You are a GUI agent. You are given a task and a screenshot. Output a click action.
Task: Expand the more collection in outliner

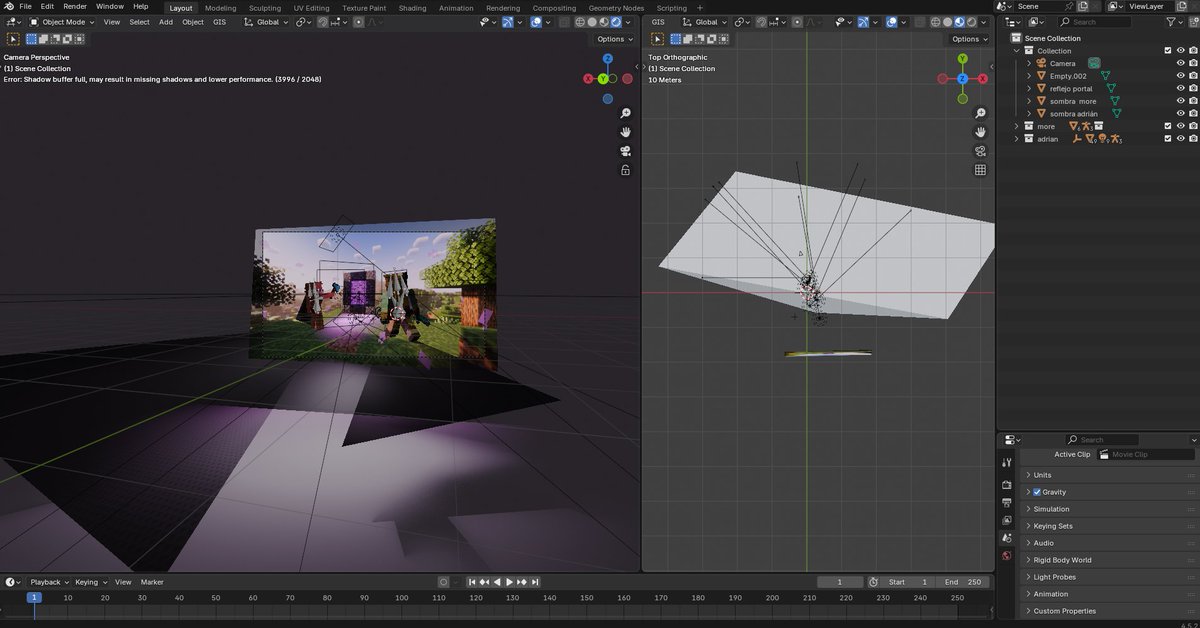click(x=1017, y=126)
